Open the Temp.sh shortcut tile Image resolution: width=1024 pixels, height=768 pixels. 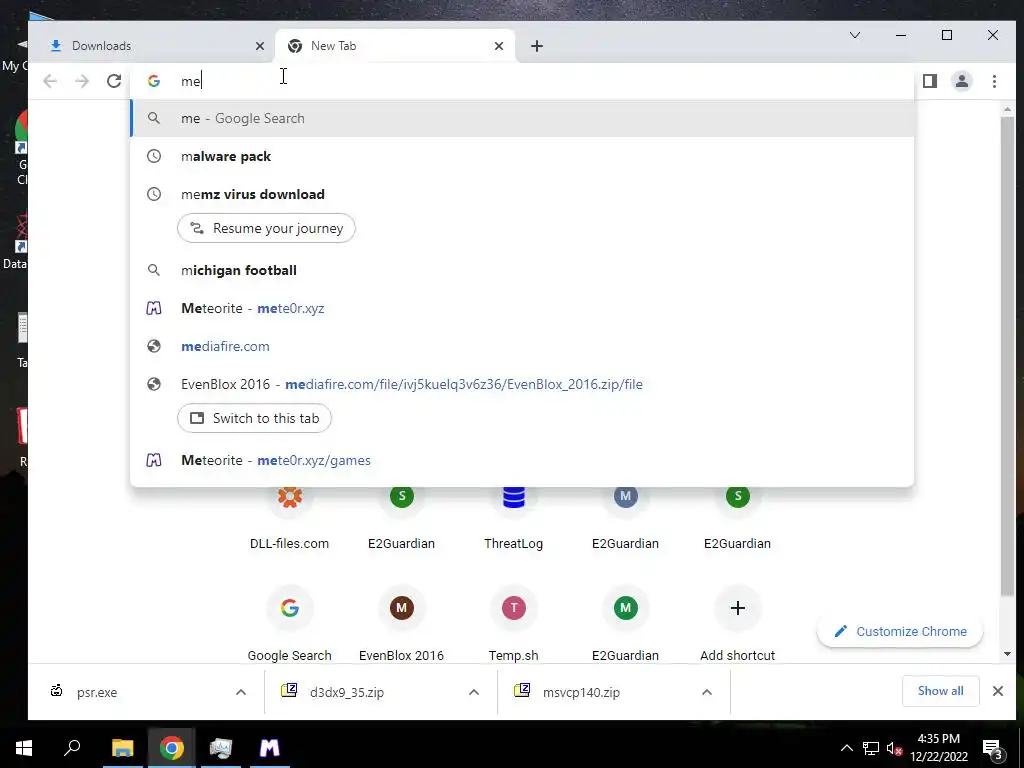pyautogui.click(x=513, y=624)
